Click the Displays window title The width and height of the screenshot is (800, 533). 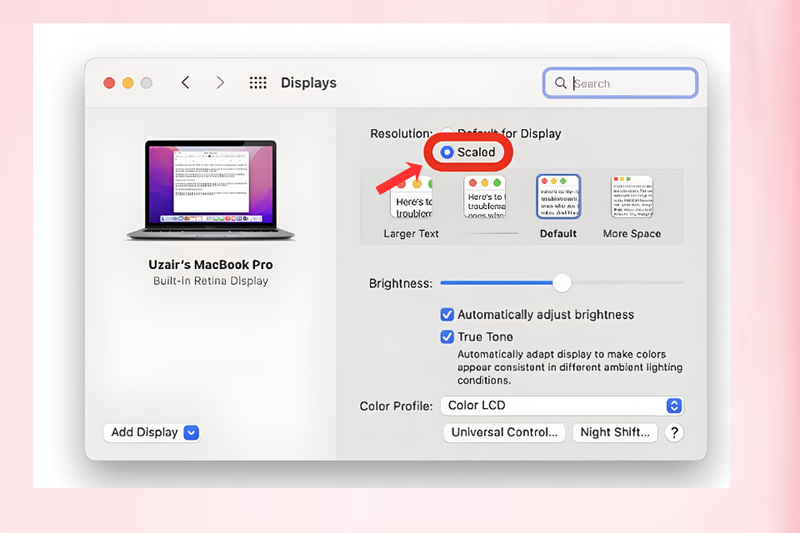click(308, 83)
